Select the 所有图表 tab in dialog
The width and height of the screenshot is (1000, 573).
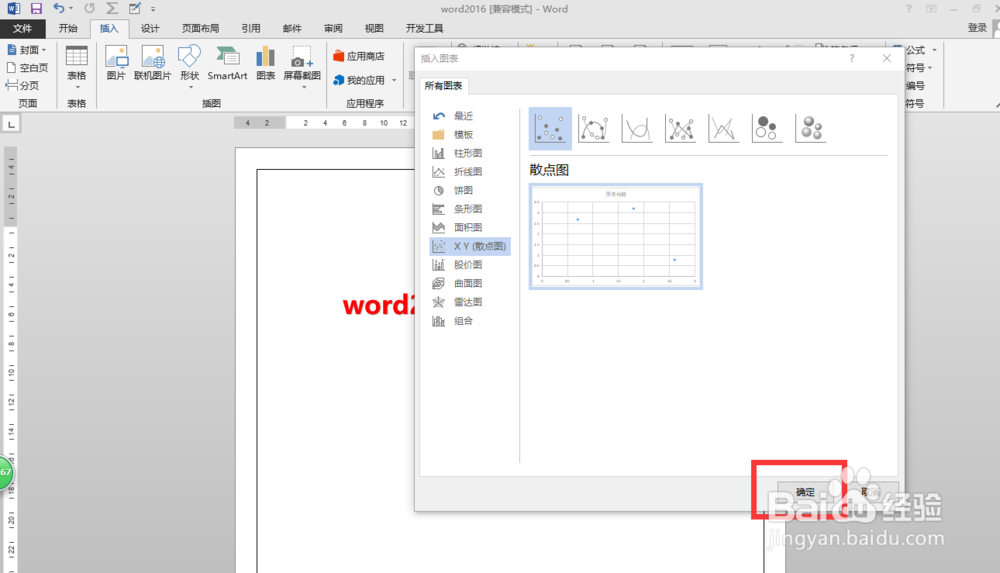pos(443,86)
